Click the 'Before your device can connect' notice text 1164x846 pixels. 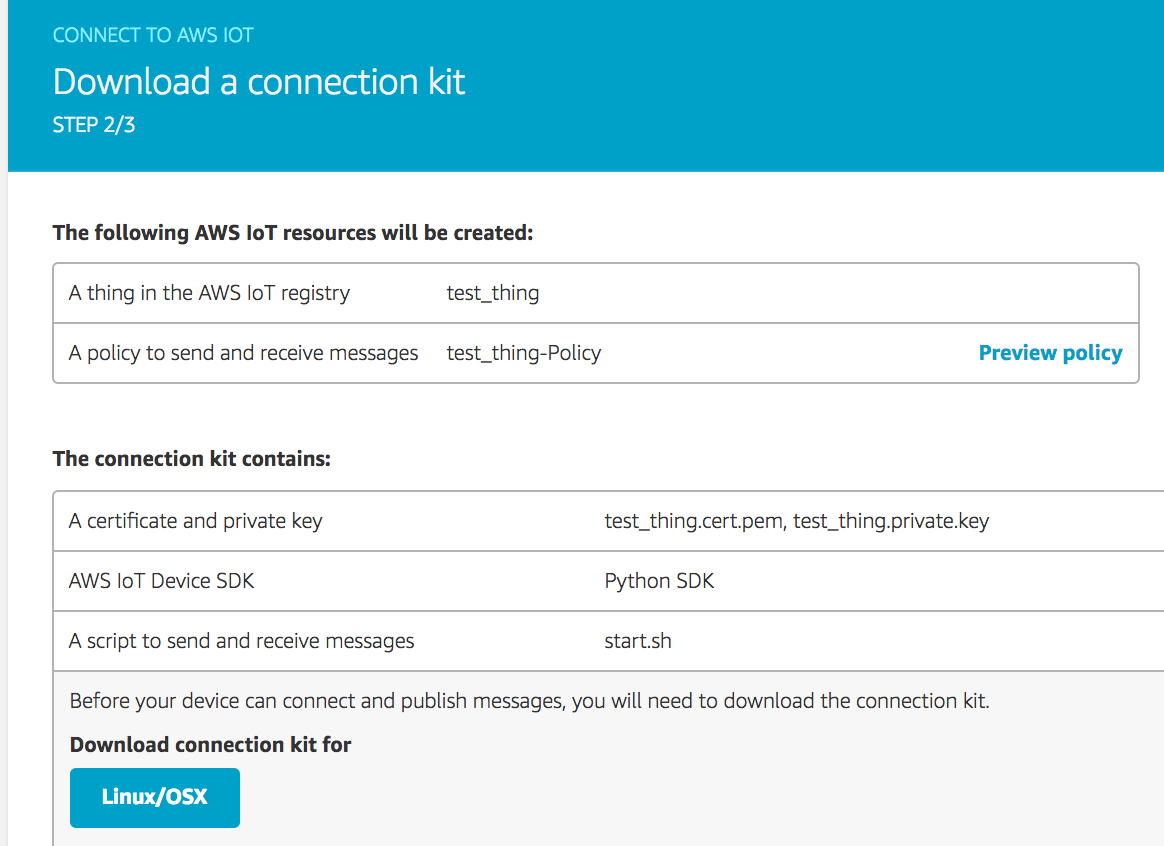coord(529,701)
